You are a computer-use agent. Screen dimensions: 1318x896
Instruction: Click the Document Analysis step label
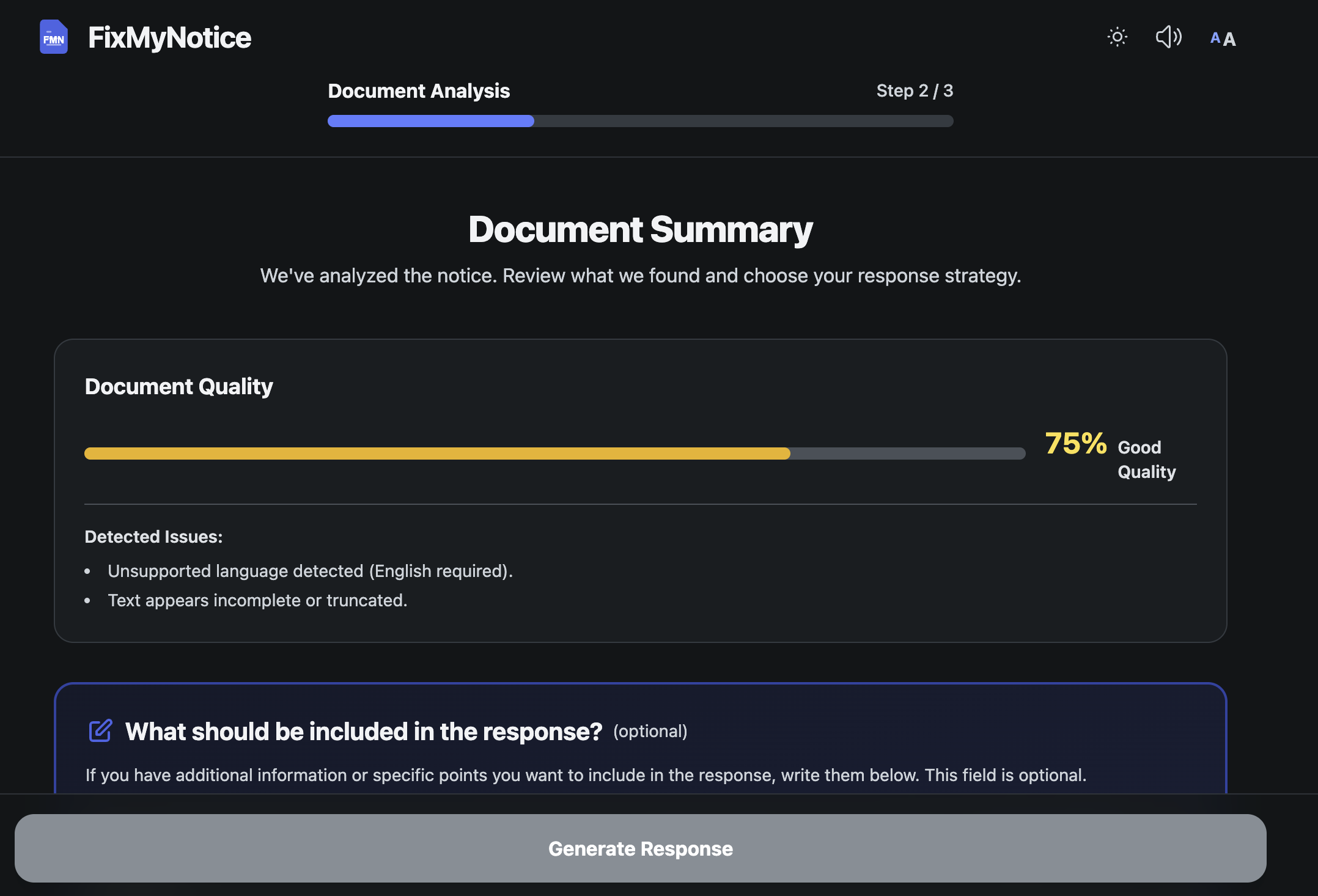click(x=418, y=91)
